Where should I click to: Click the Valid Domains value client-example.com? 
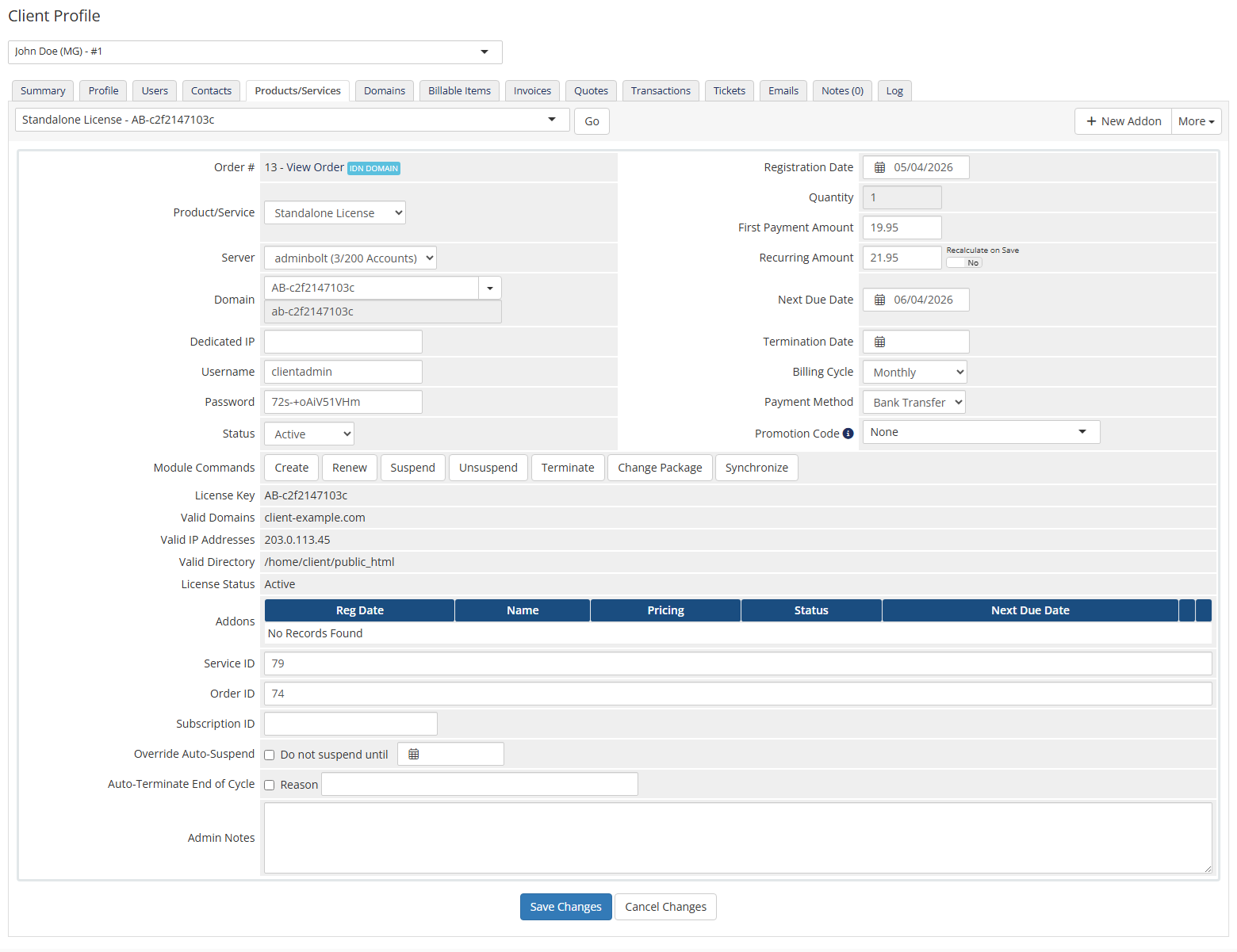click(315, 518)
